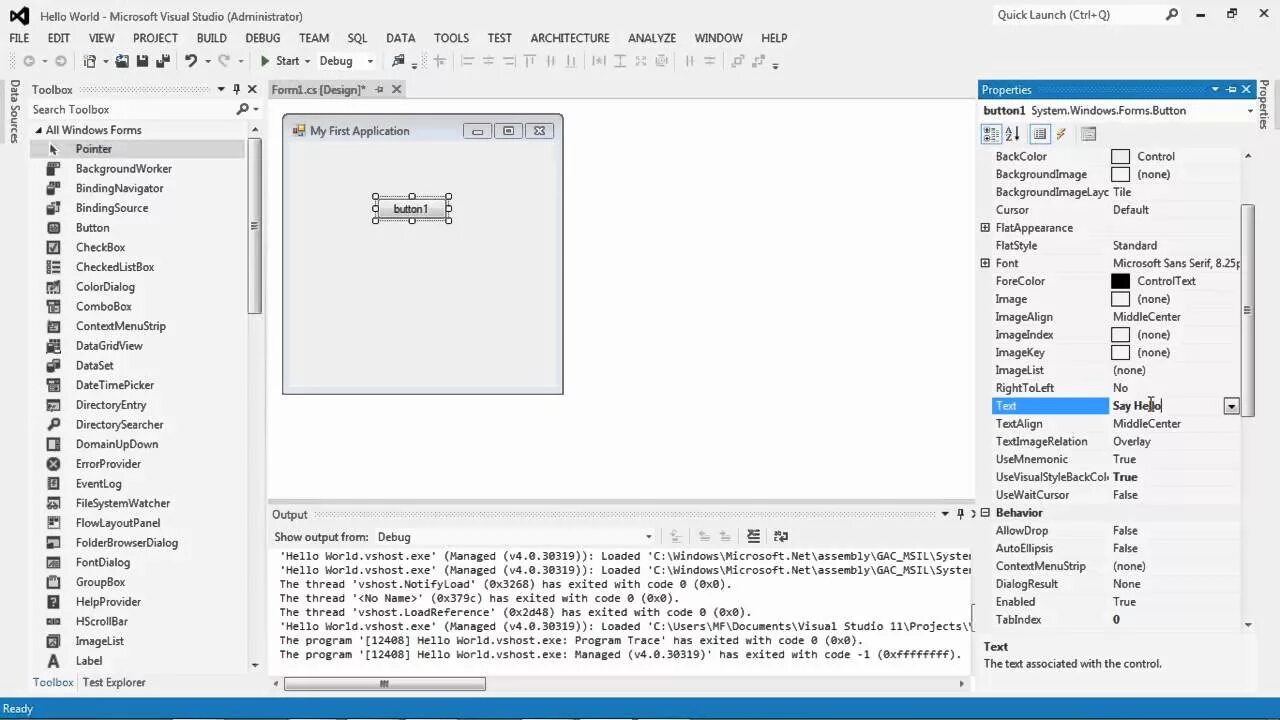Viewport: 1280px width, 720px height.
Task: Click the Properties panel auto-hide pin
Action: click(x=1231, y=89)
